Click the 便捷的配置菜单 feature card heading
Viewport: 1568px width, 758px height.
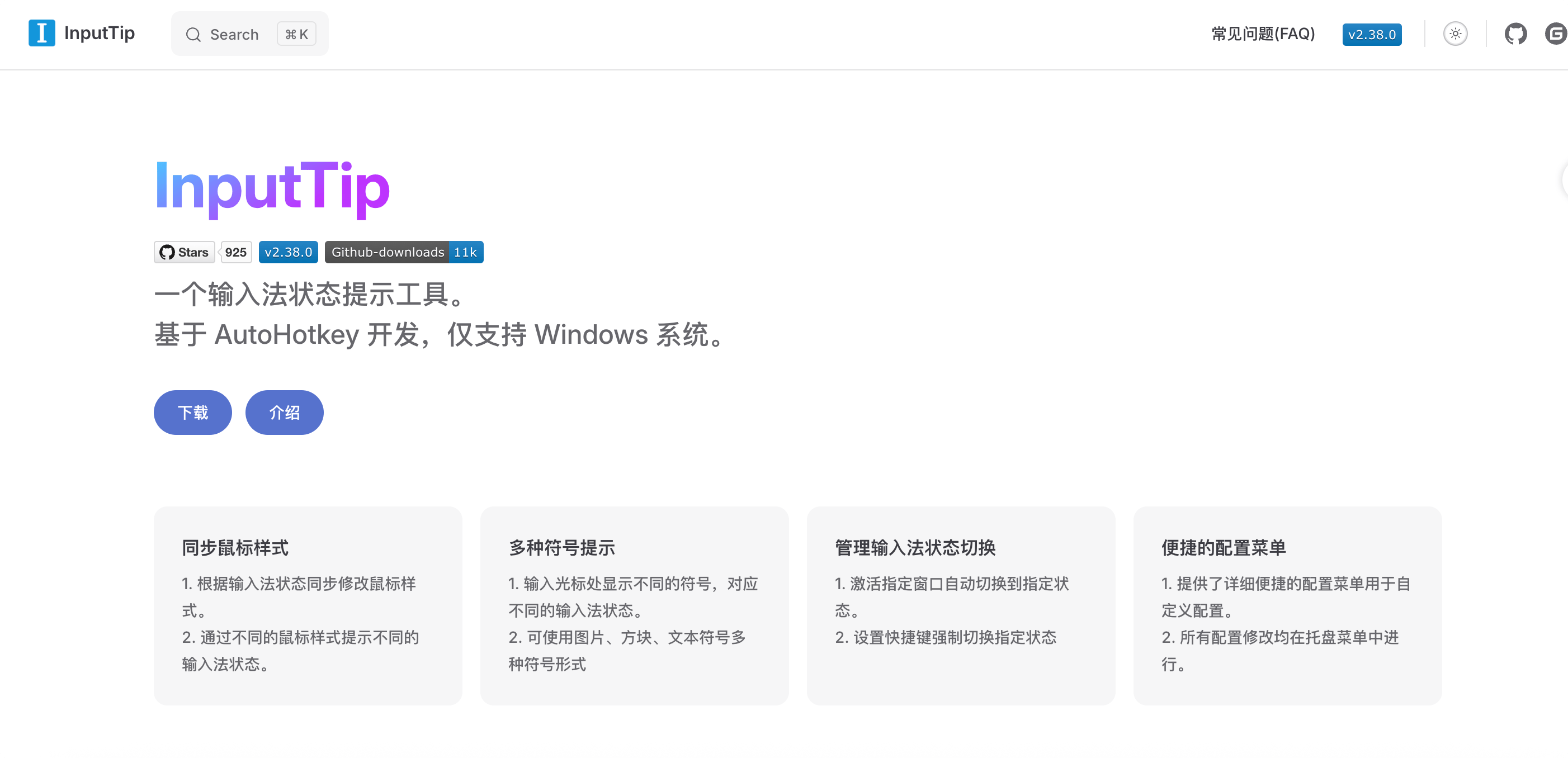click(1224, 547)
